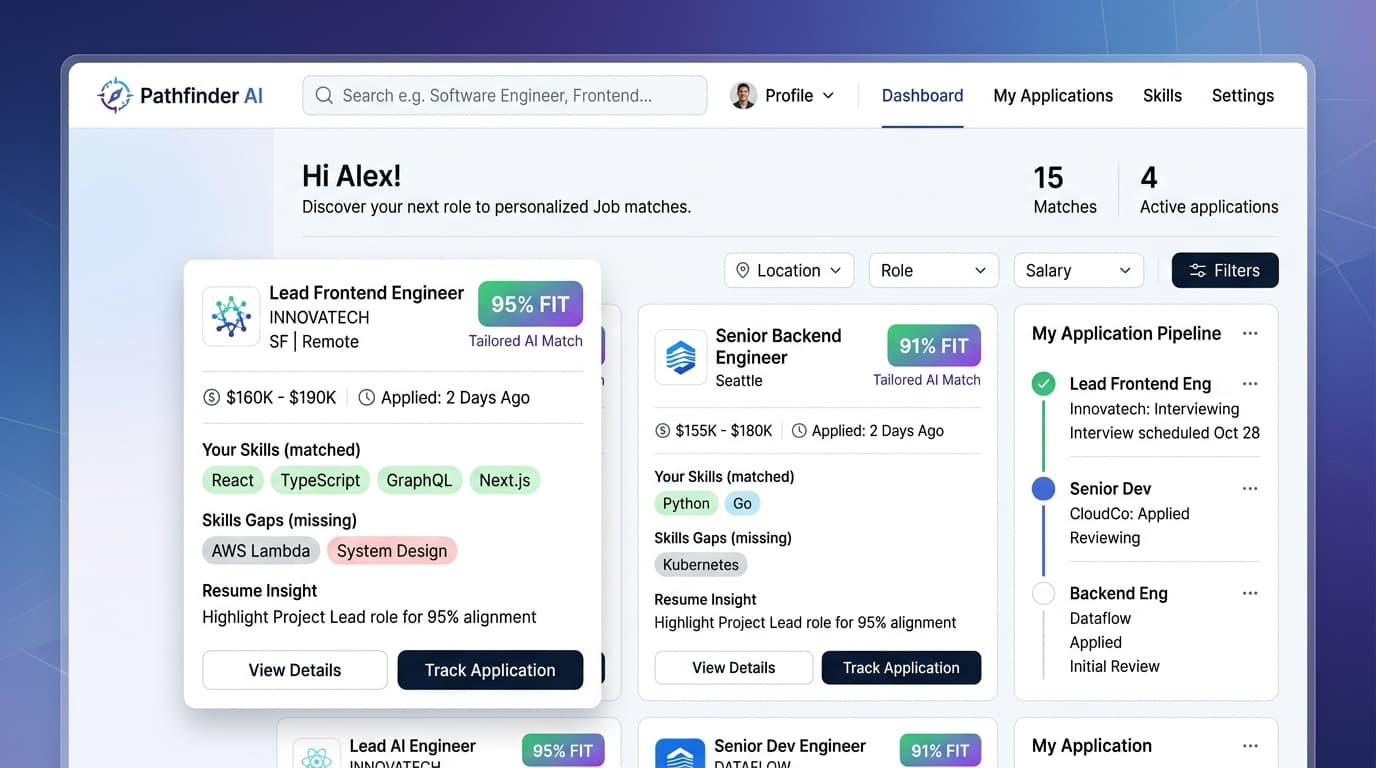Open the Skills tab
Viewport: 1376px width, 768px height.
pyautogui.click(x=1162, y=96)
